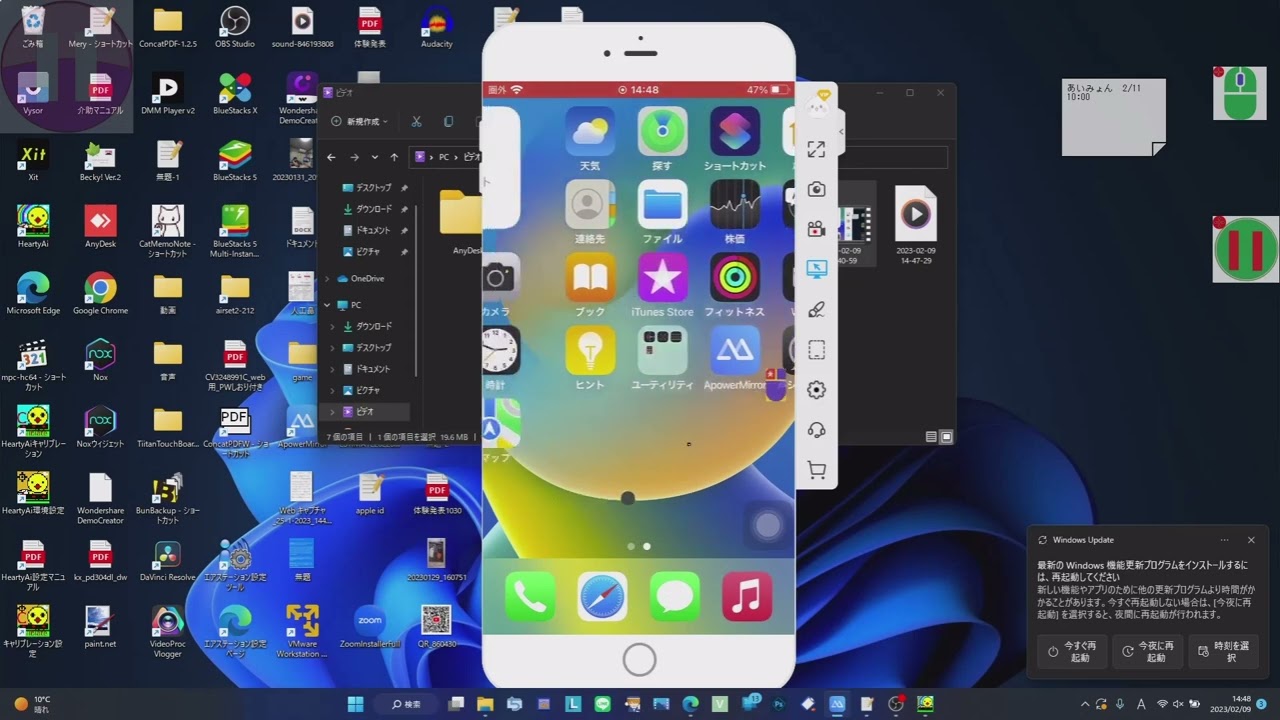Take a screenshot with ApowerMirror's camera icon
The width and height of the screenshot is (1280, 720).
coord(816,189)
